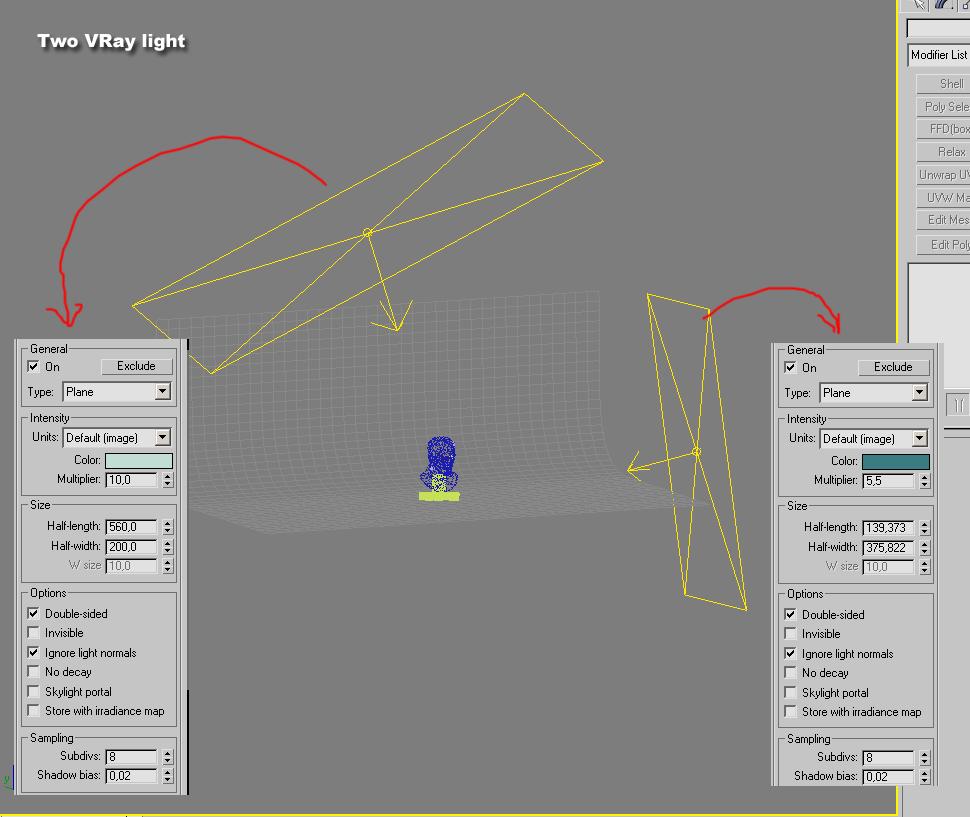Viewport: 970px width, 817px height.
Task: Click the Half-width 200,0 spinner arrows
Action: tap(168, 547)
